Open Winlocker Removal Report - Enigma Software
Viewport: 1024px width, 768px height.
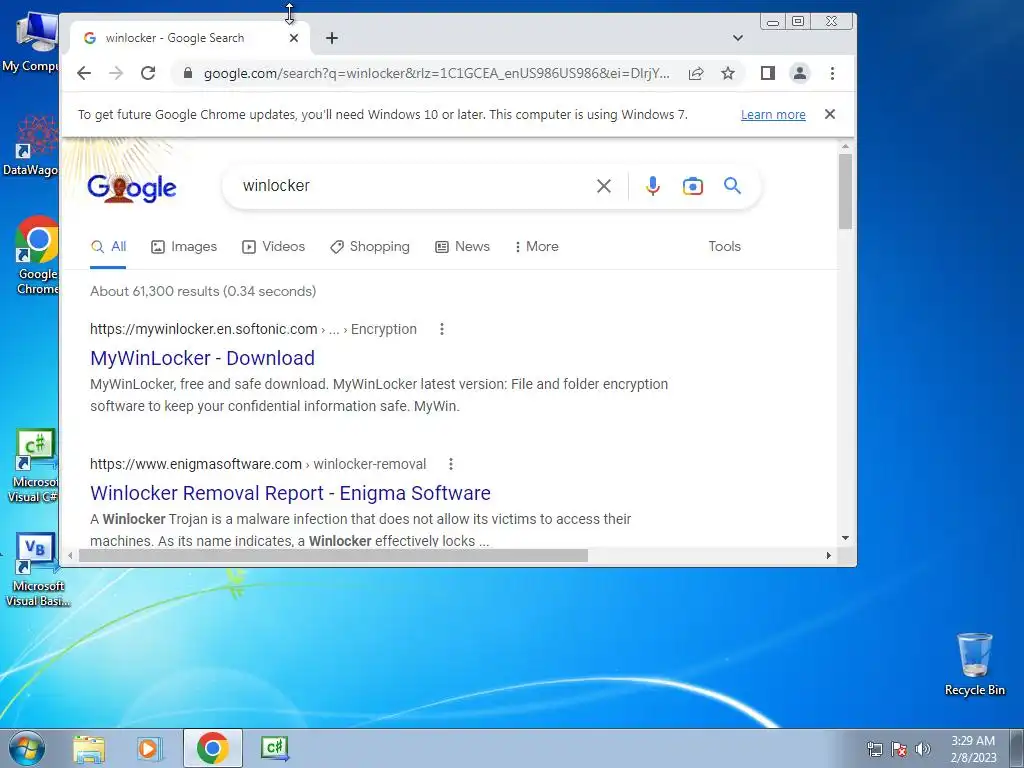[x=291, y=493]
